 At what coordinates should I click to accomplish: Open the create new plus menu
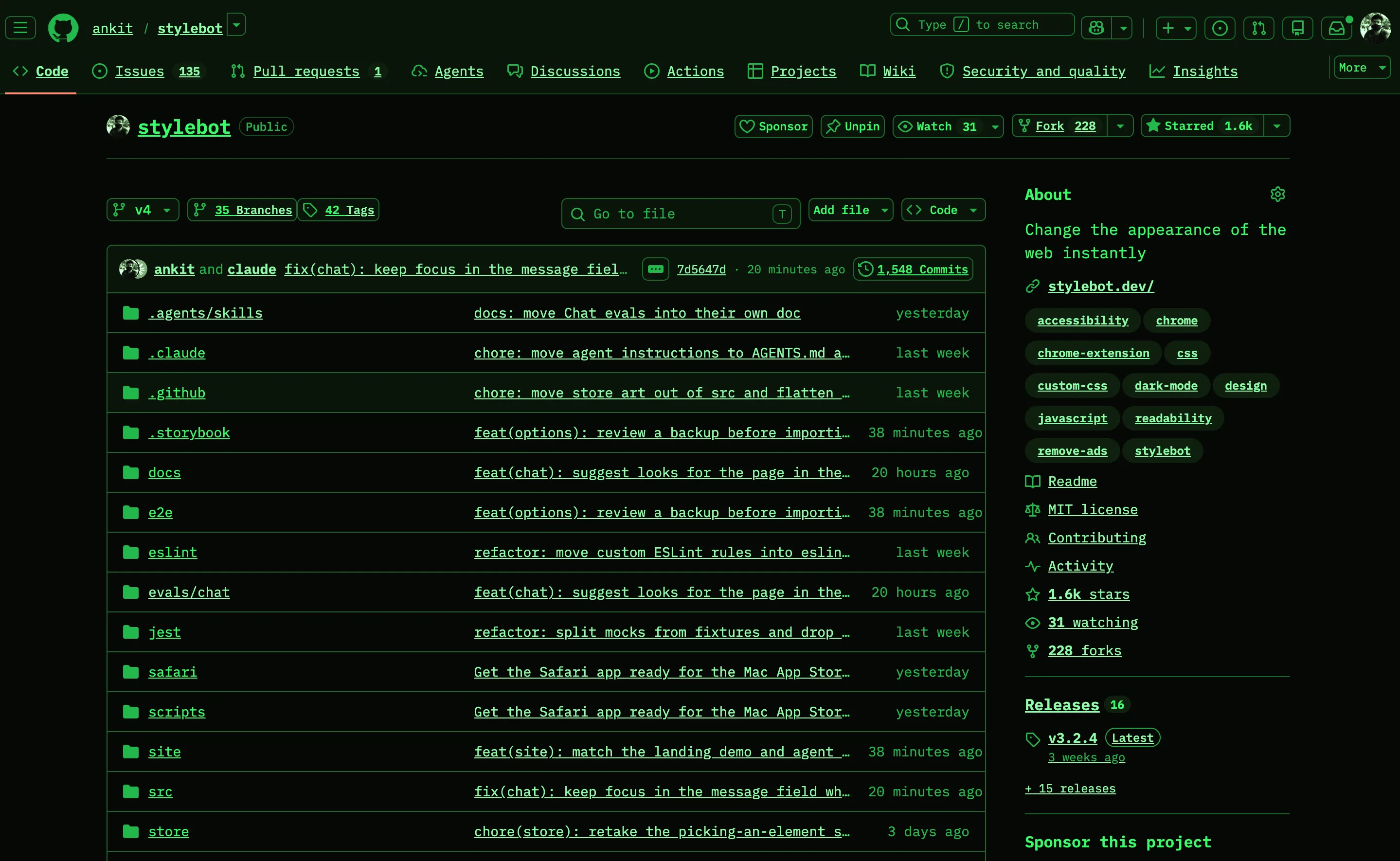pos(1176,28)
